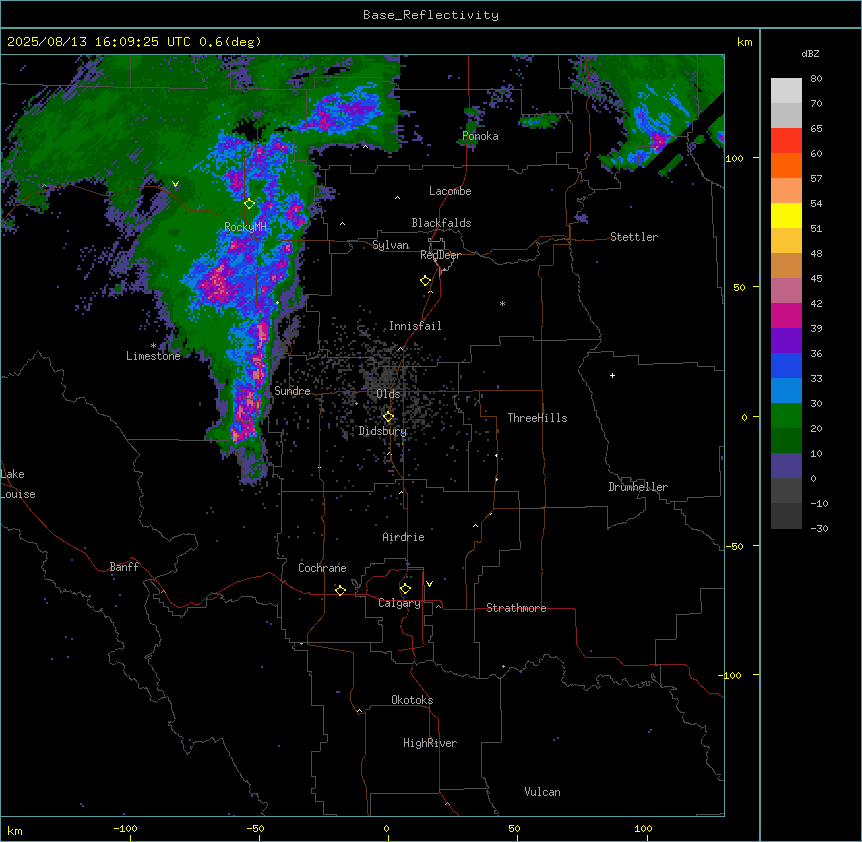
Task: Click the Olds town label
Action: point(388,394)
